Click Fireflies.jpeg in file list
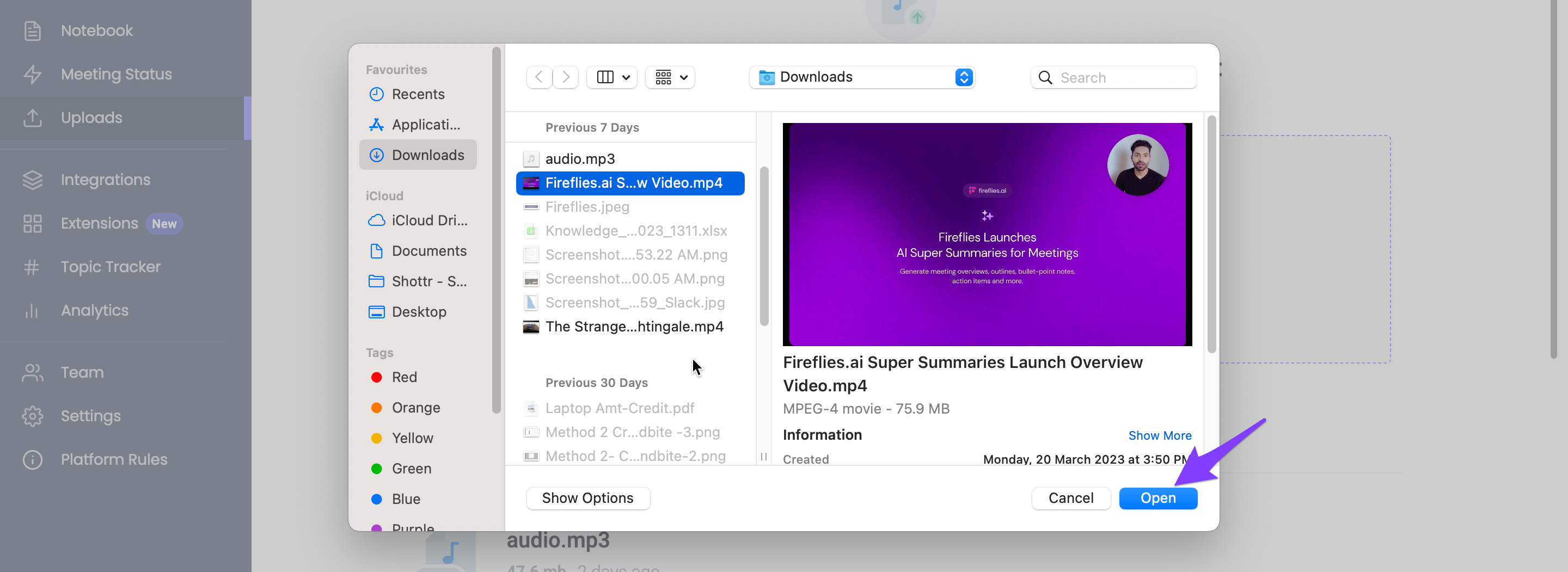The height and width of the screenshot is (572, 1568). click(630, 207)
